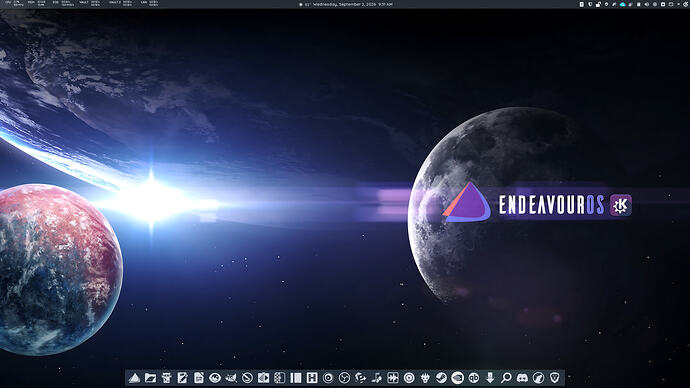Launch the pencil text editor icon in dock

click(182, 377)
